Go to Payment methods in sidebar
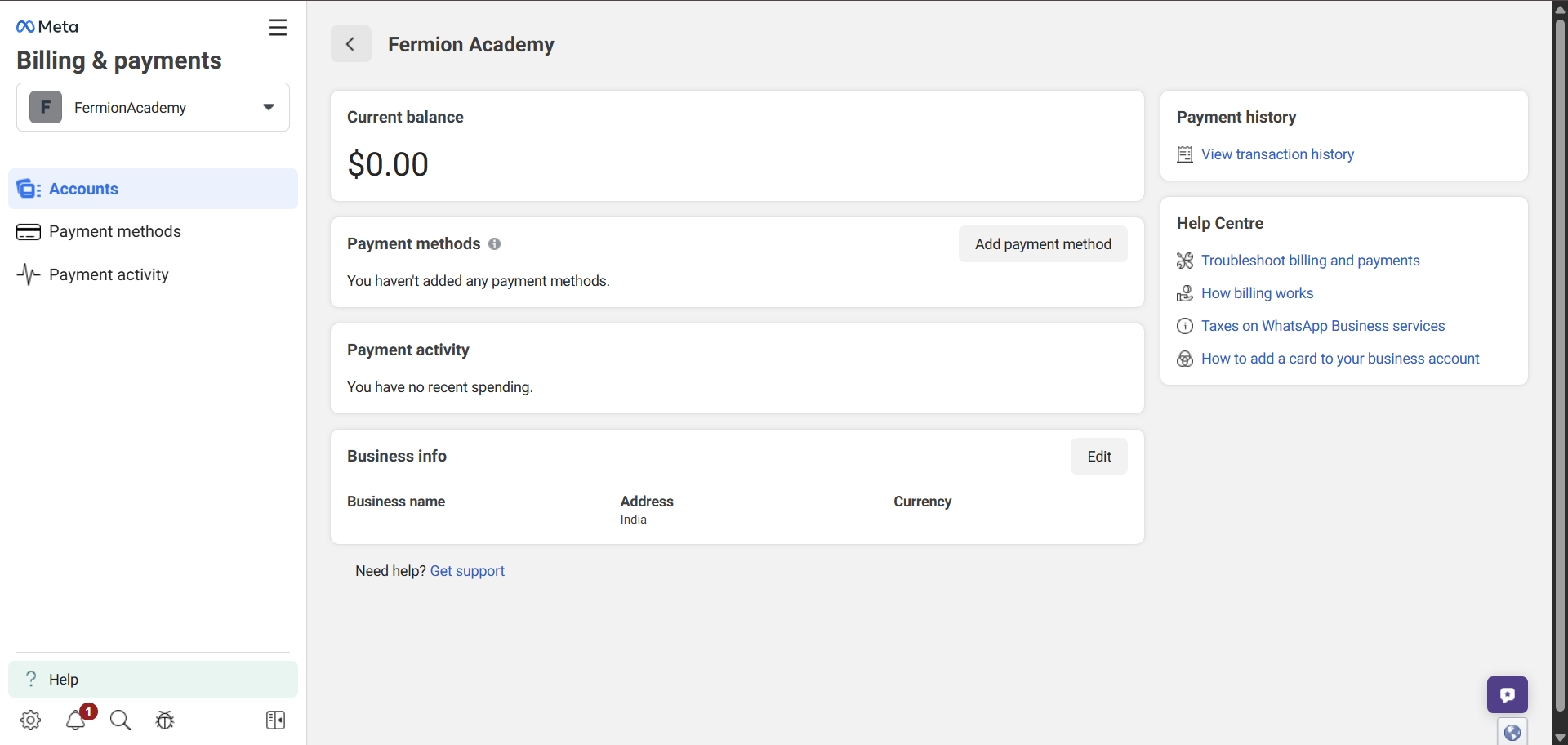 [x=114, y=231]
